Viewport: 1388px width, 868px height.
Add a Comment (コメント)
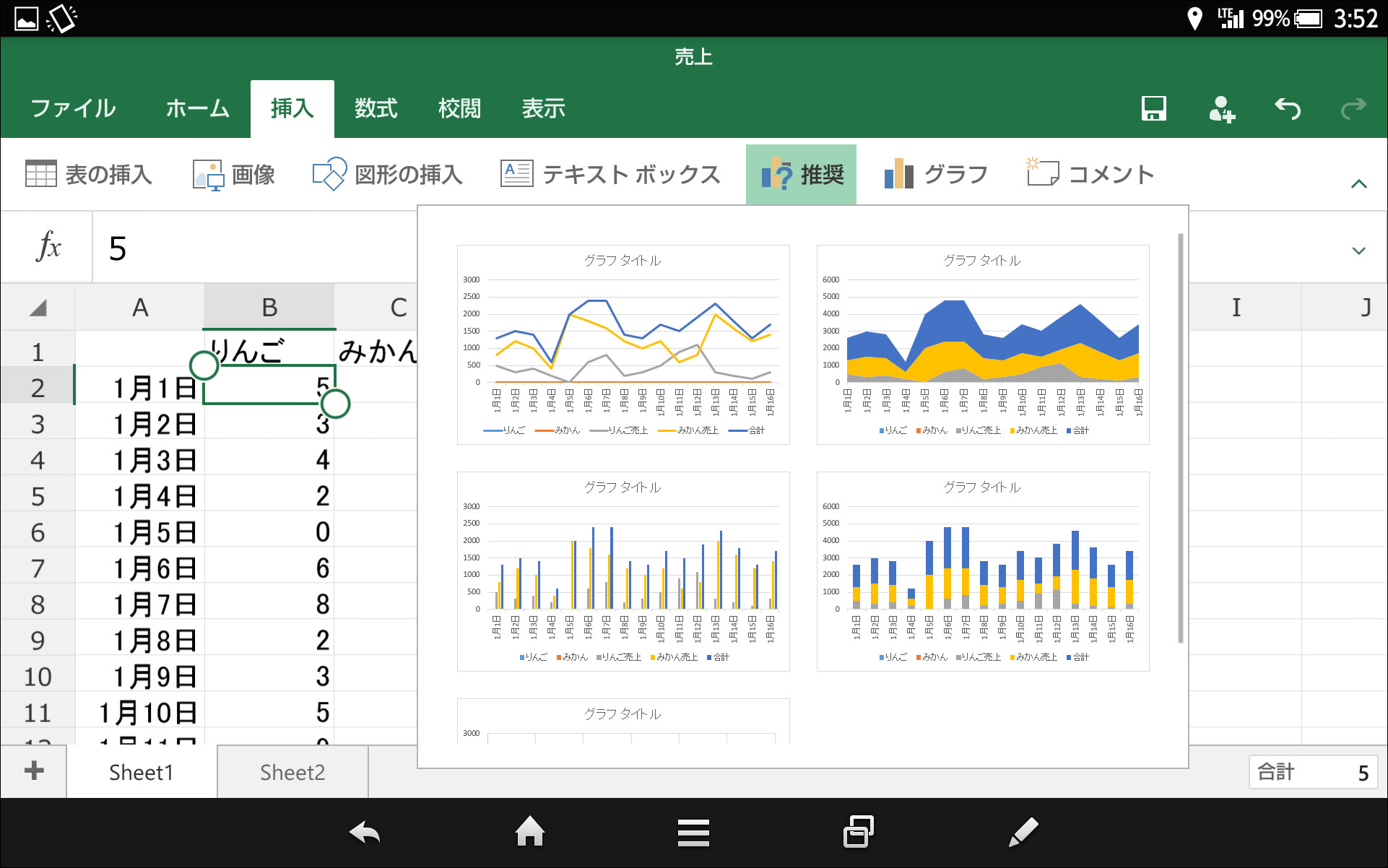(x=1090, y=174)
